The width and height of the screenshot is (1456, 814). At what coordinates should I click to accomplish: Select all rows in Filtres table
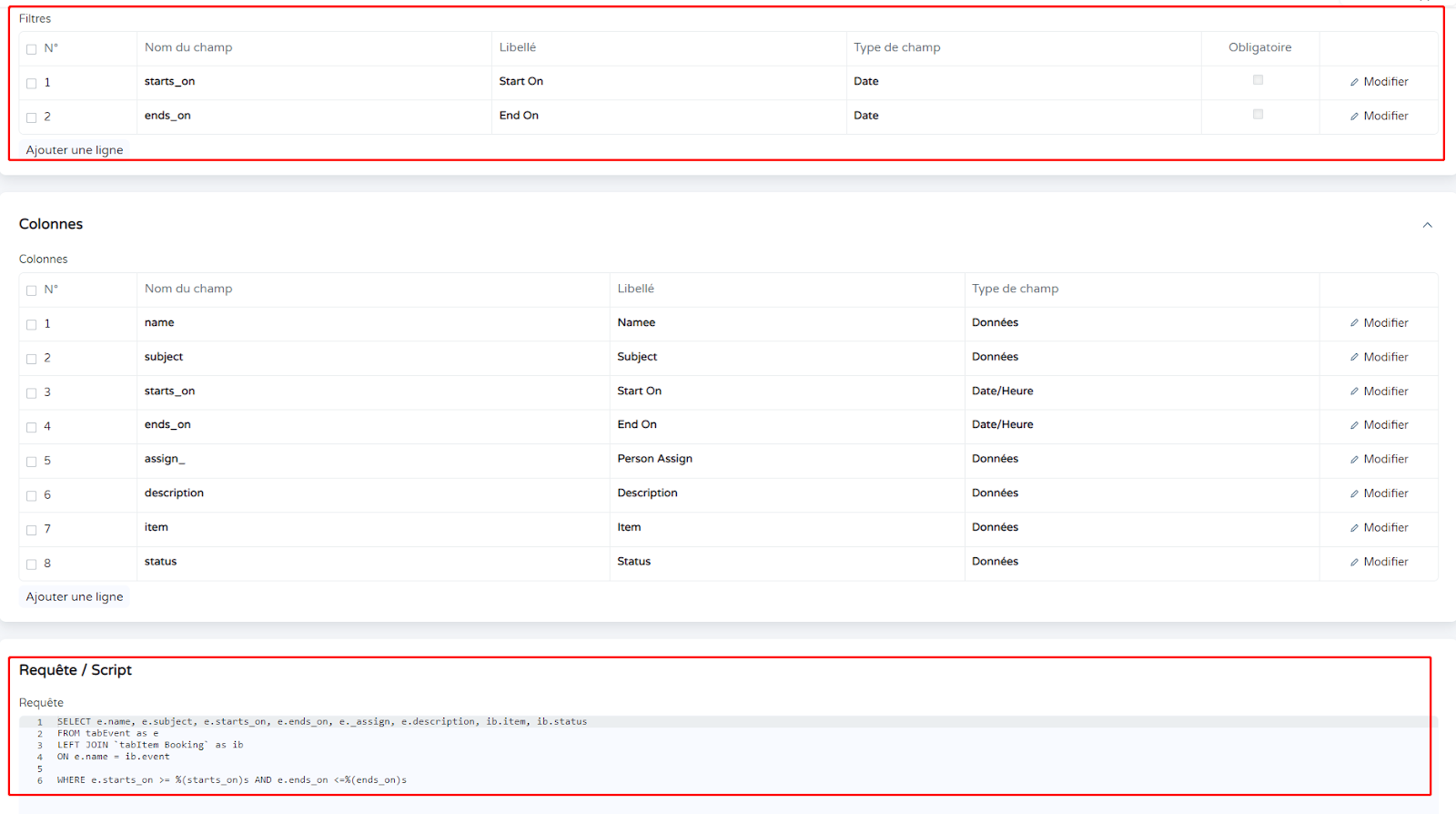click(32, 49)
